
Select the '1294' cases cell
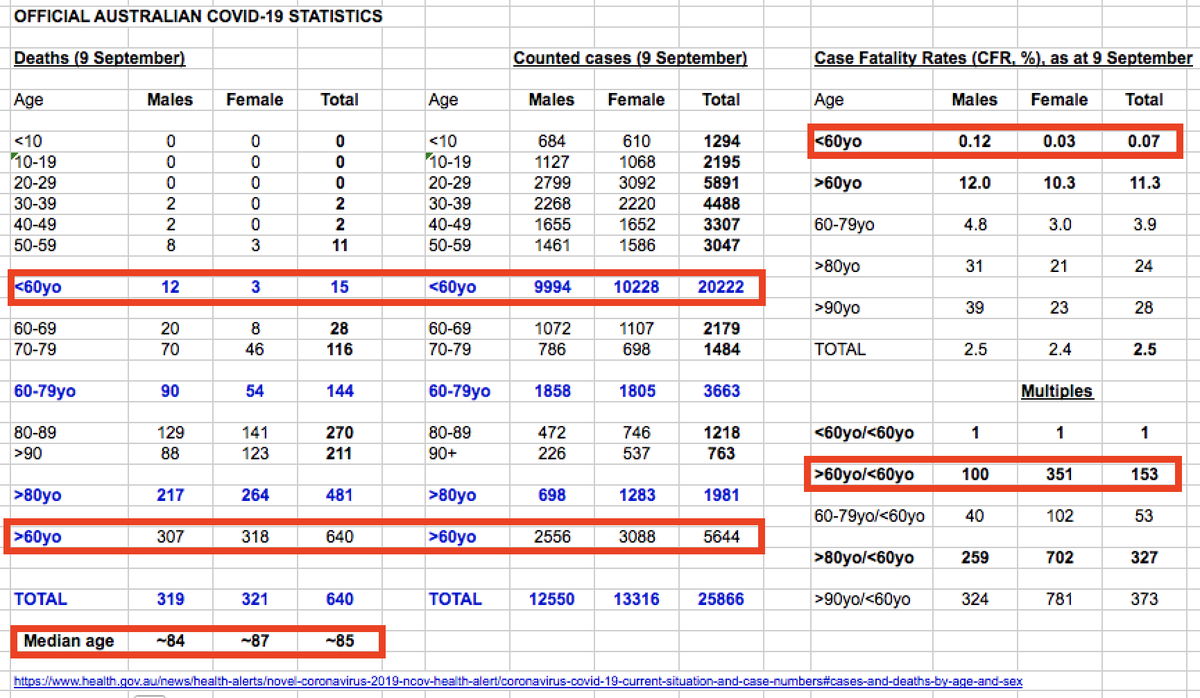tap(720, 141)
